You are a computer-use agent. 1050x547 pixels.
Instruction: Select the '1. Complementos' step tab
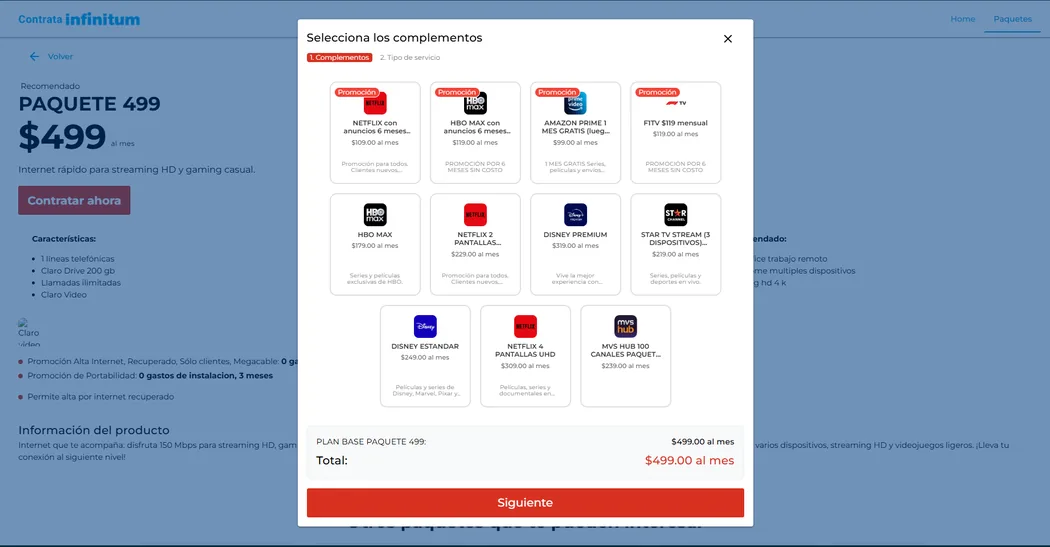pos(340,58)
